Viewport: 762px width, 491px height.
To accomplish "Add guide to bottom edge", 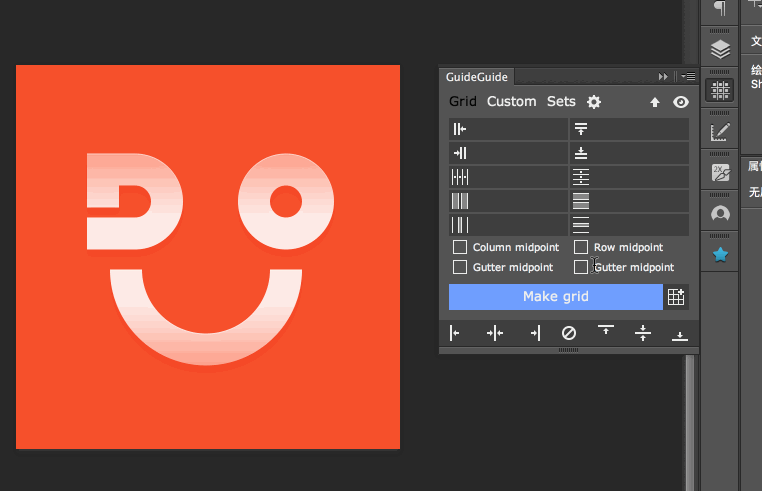I will [679, 336].
